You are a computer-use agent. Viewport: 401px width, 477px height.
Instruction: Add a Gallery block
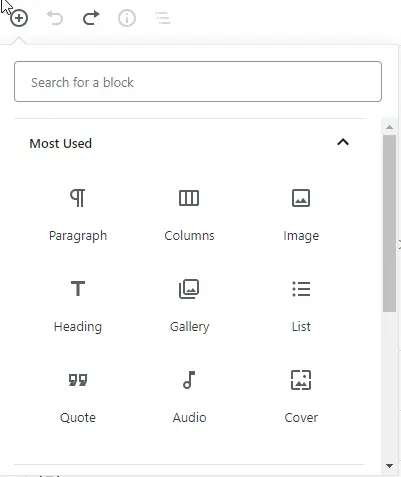click(189, 306)
